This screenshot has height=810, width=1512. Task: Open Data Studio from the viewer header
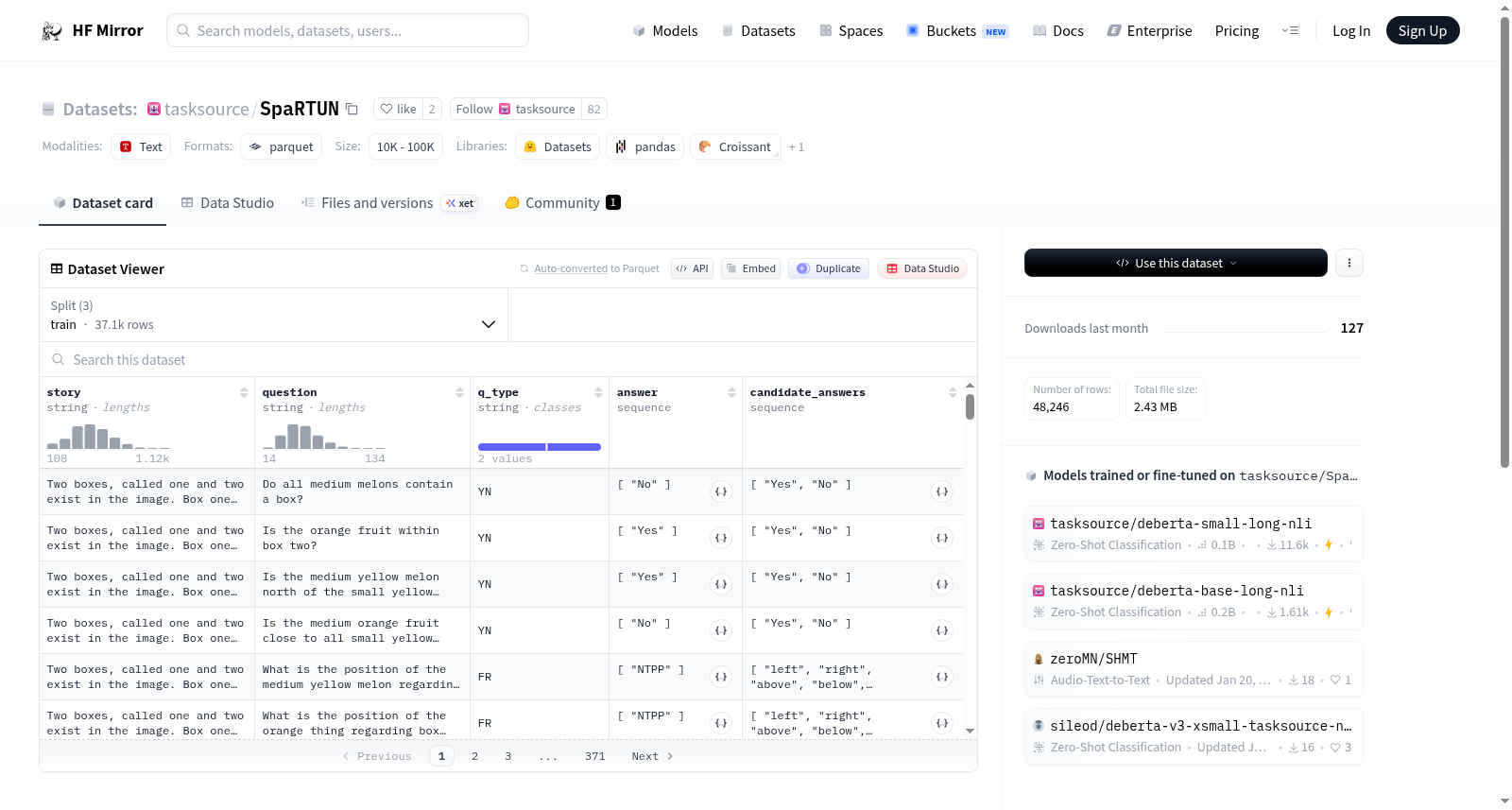point(922,268)
